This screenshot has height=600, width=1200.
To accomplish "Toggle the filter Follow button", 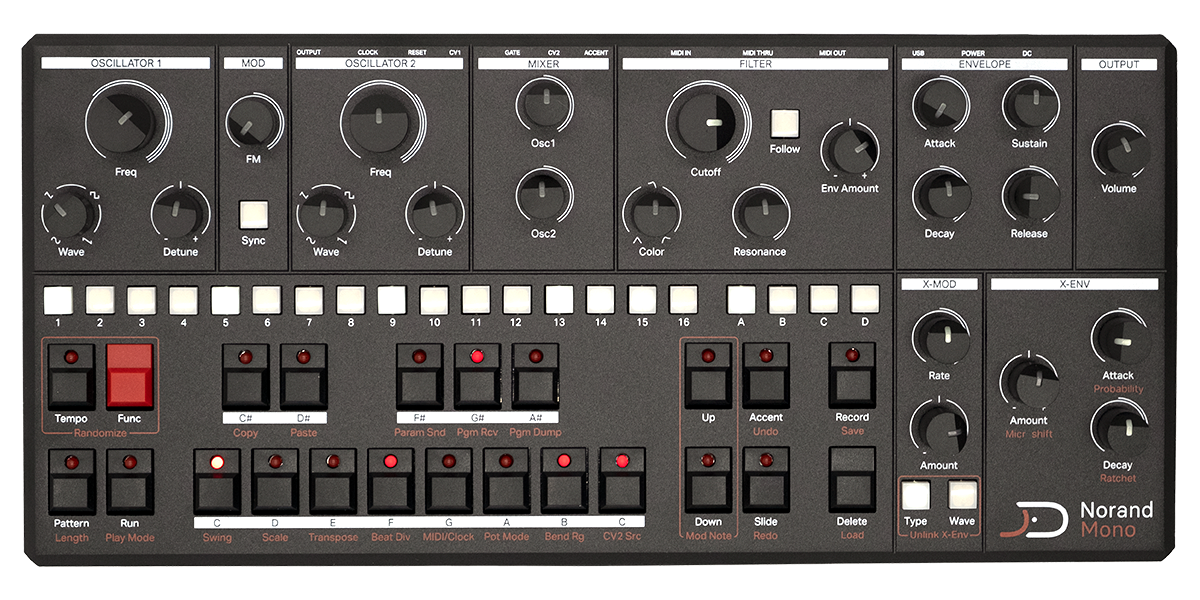I will tap(785, 124).
